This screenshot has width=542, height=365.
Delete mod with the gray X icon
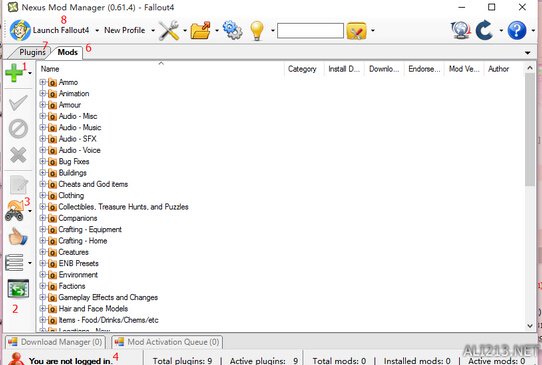[x=18, y=155]
